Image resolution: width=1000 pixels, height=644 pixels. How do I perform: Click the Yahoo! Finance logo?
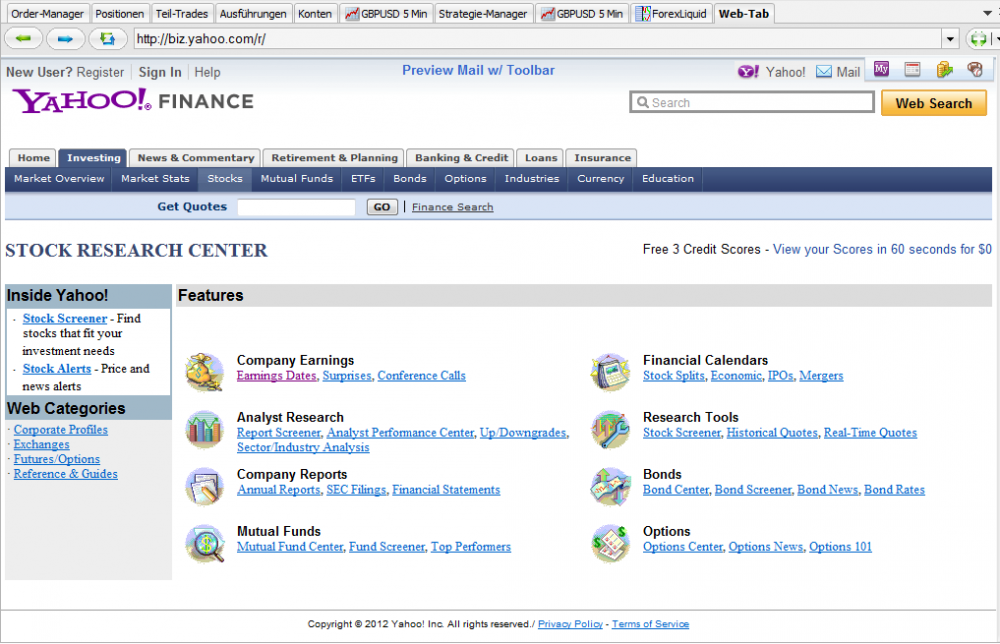tap(133, 101)
